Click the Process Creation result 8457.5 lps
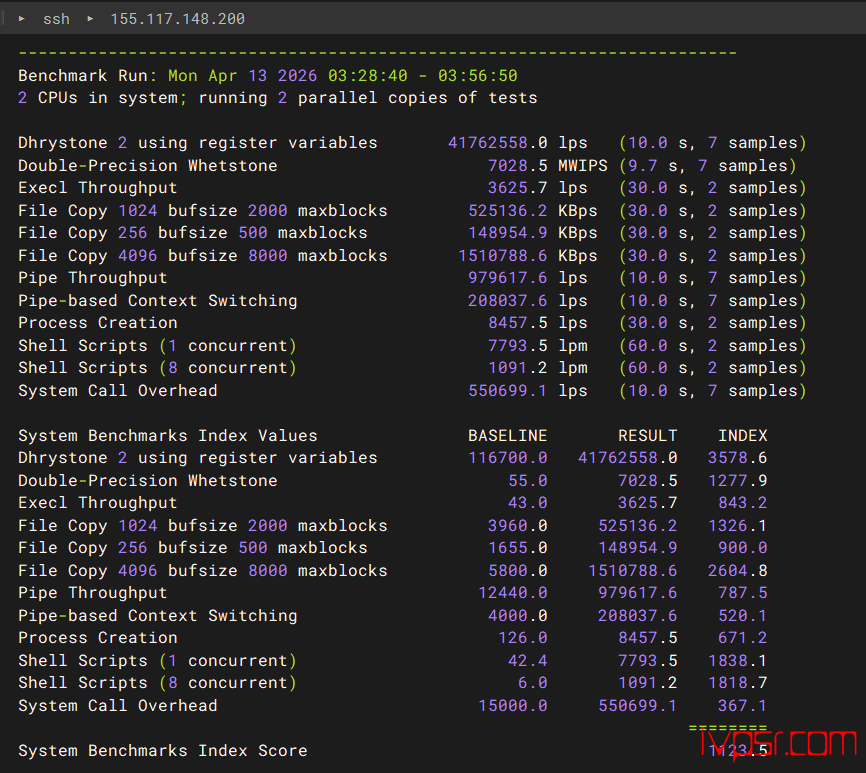866x773 pixels. (537, 323)
